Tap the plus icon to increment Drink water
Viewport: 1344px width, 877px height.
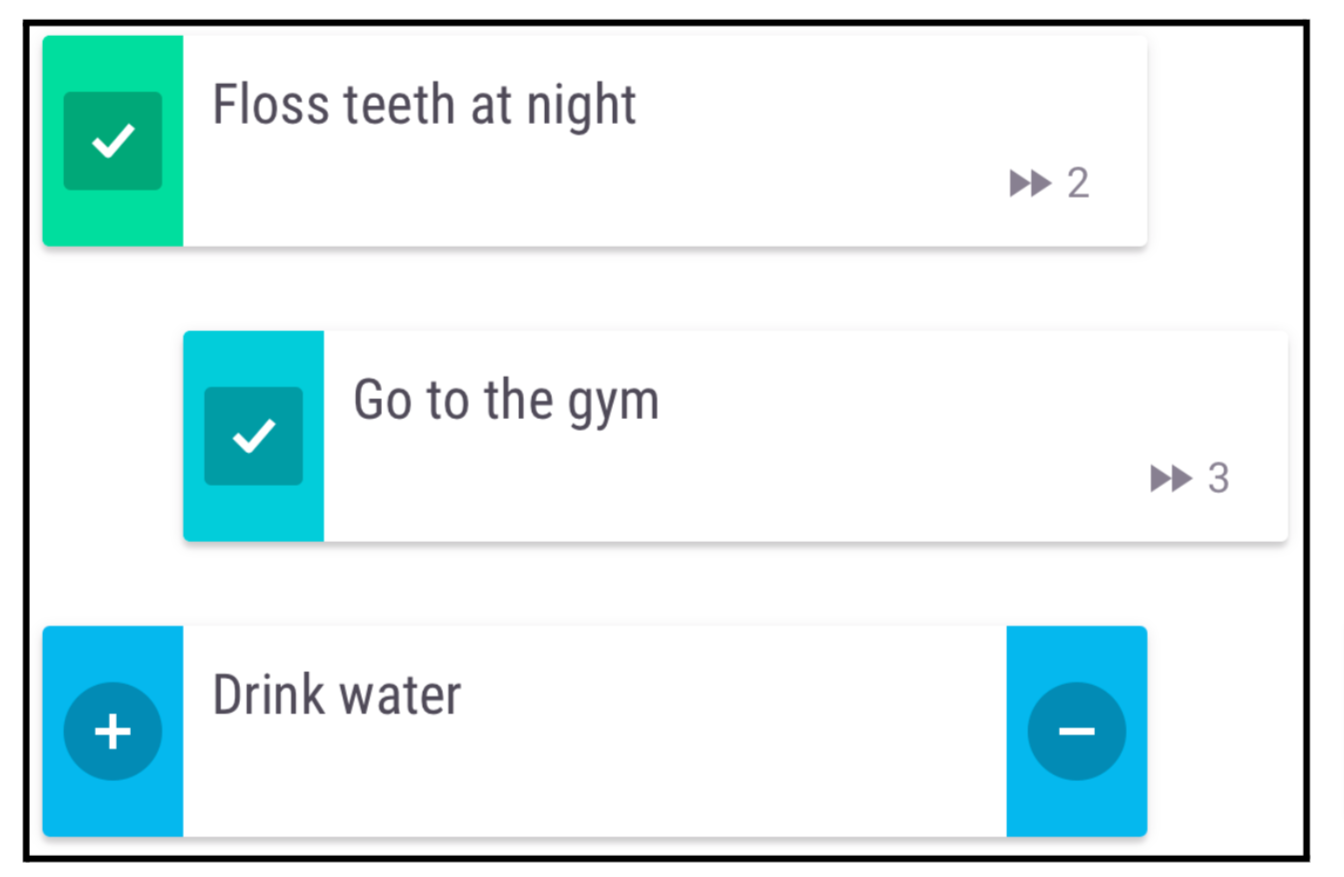pos(113,730)
